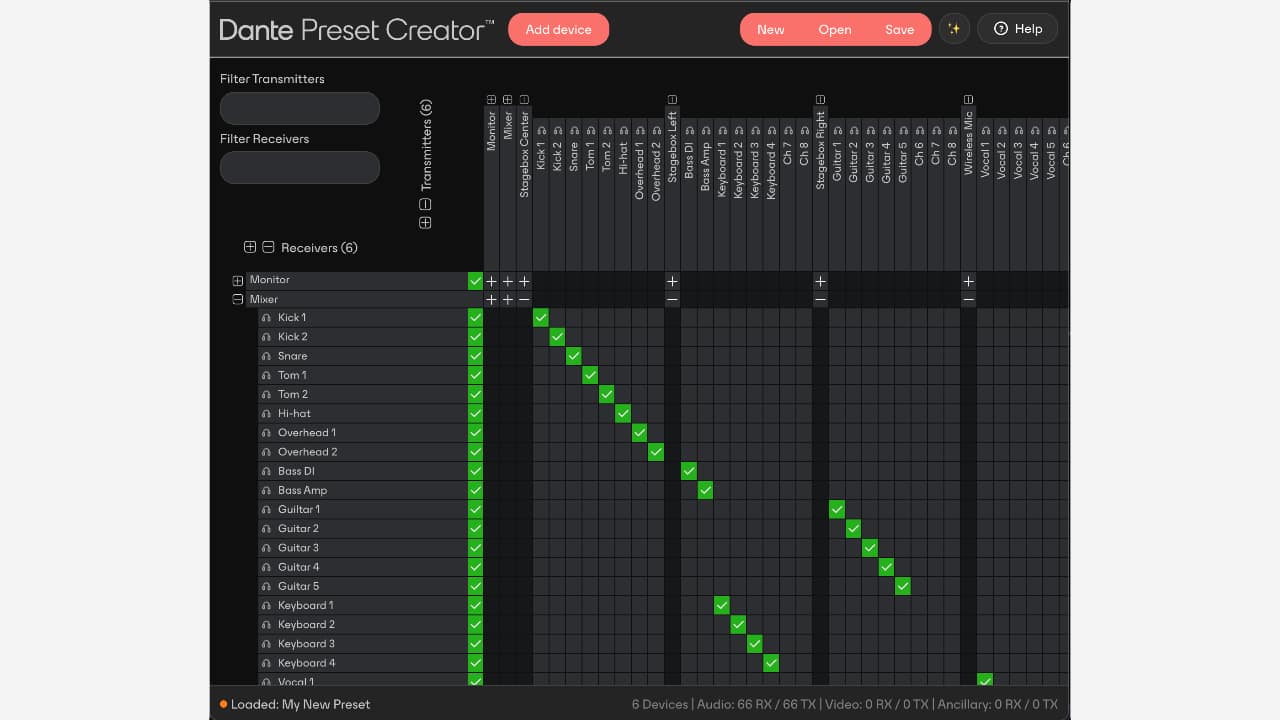Click headphone icon above Tom 2 transmitter column
1280x720 pixels.
(x=607, y=131)
